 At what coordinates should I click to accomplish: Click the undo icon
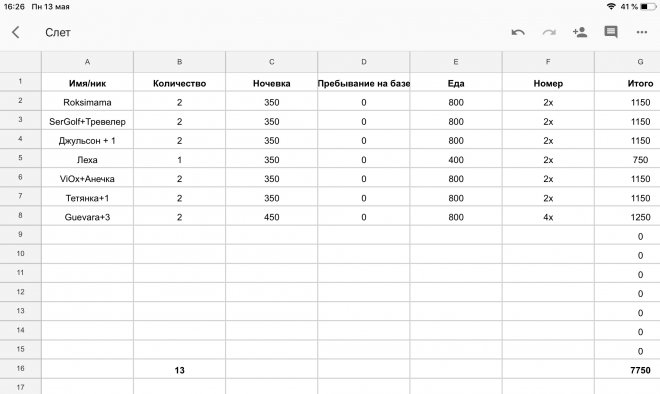[x=518, y=32]
